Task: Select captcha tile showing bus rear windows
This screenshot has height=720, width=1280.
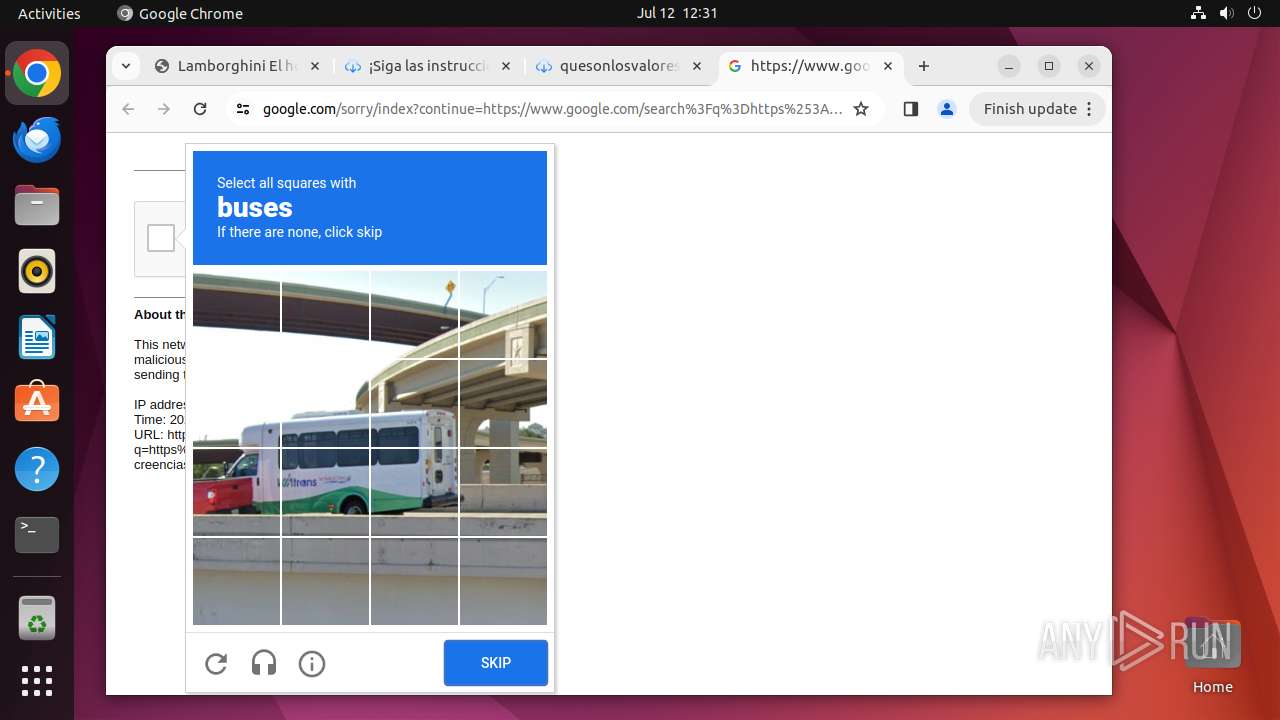Action: (x=414, y=403)
